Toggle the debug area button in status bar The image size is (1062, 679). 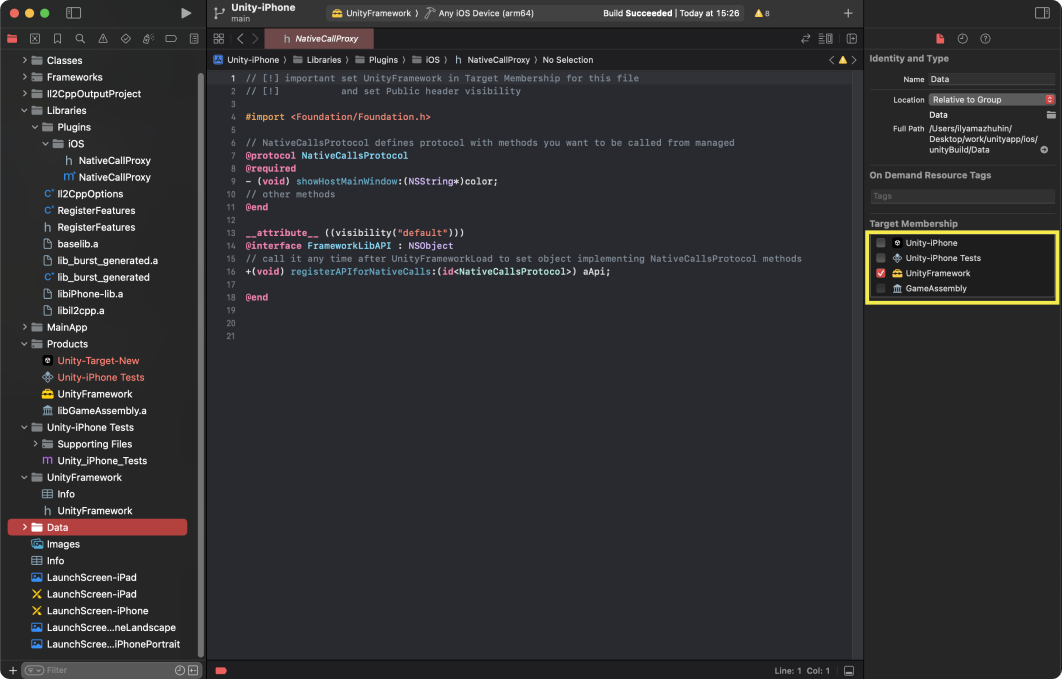tap(849, 671)
